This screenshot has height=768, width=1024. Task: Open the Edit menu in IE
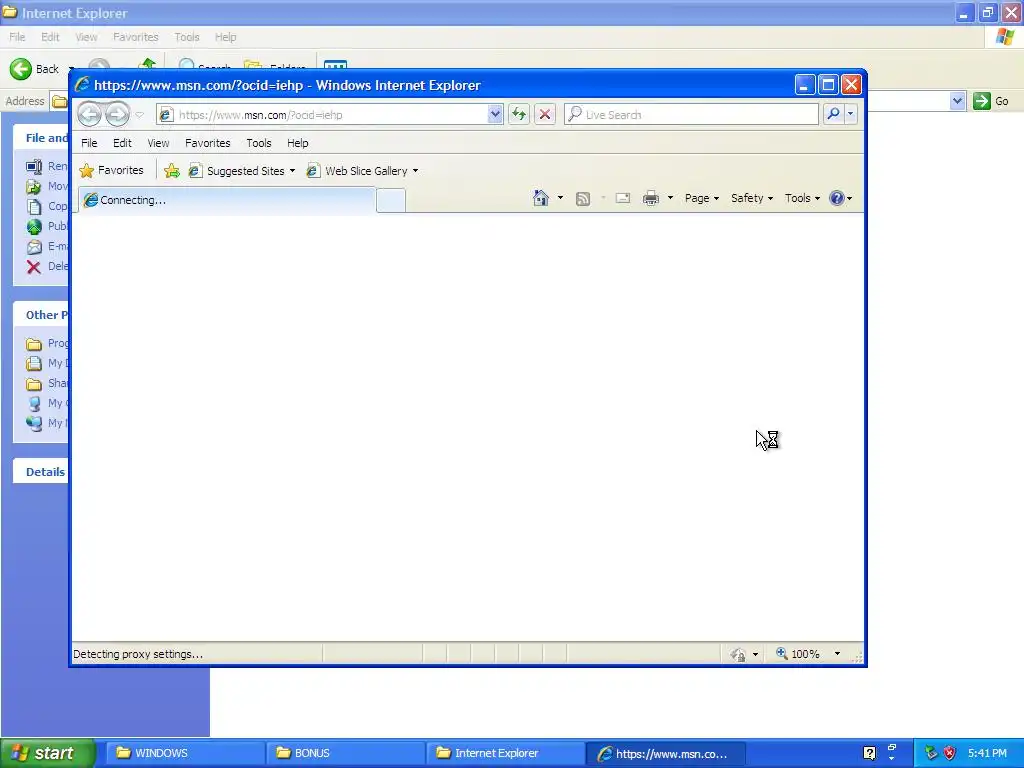122,143
